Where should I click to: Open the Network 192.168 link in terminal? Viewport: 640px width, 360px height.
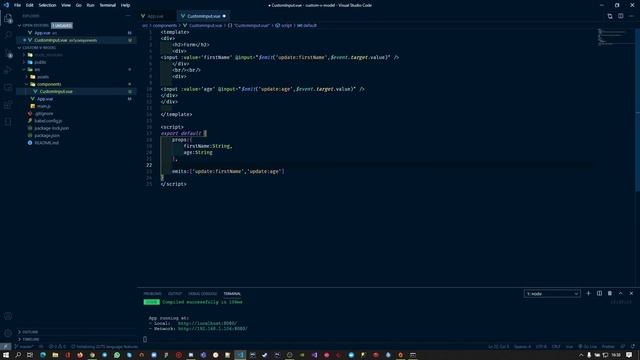click(x=213, y=329)
